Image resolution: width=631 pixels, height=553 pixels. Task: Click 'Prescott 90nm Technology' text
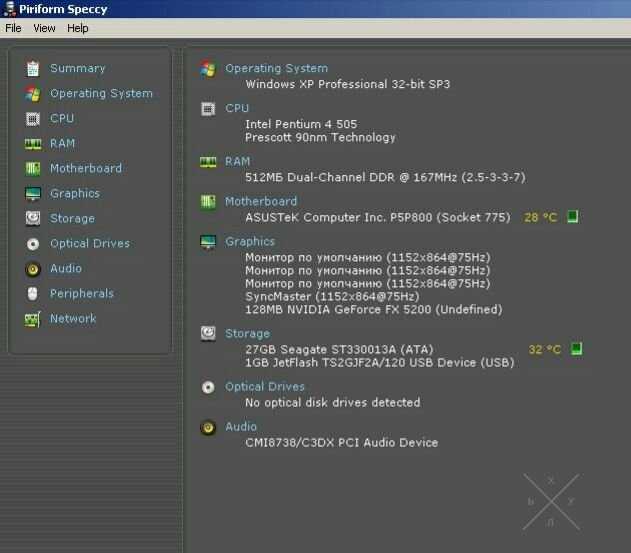click(x=320, y=137)
